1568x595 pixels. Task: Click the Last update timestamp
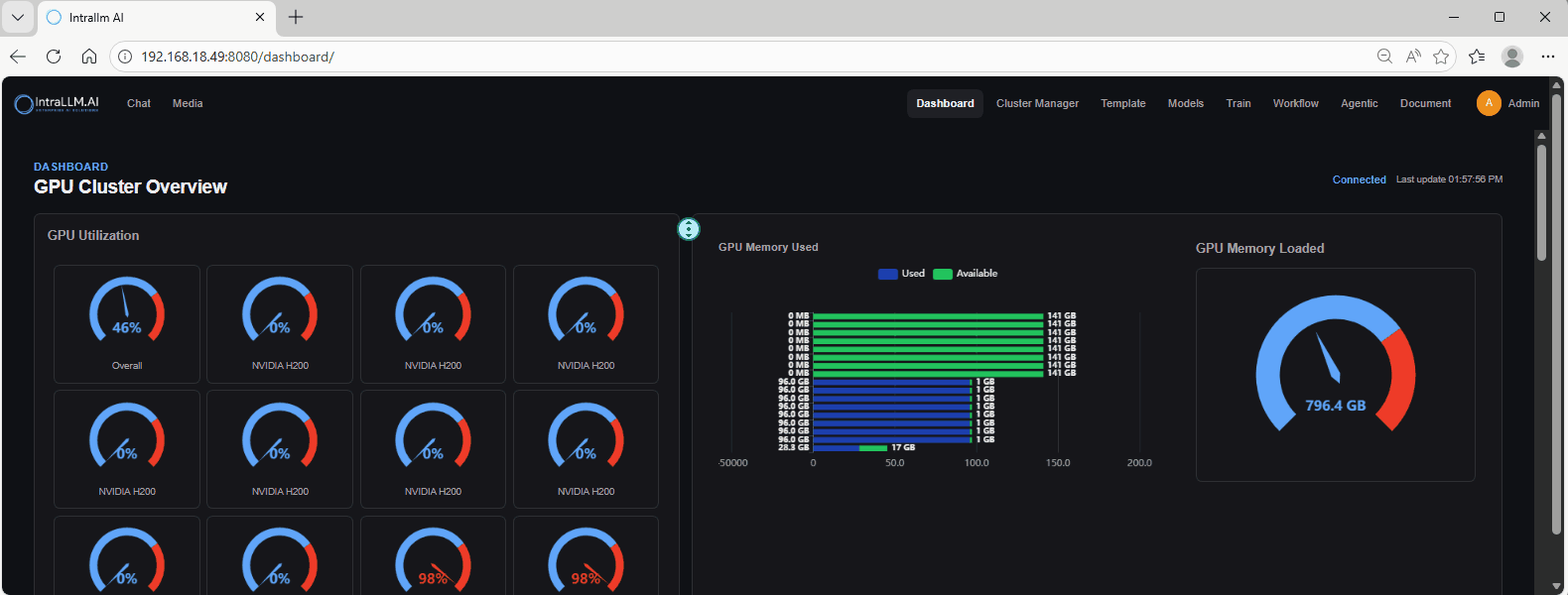click(1449, 179)
